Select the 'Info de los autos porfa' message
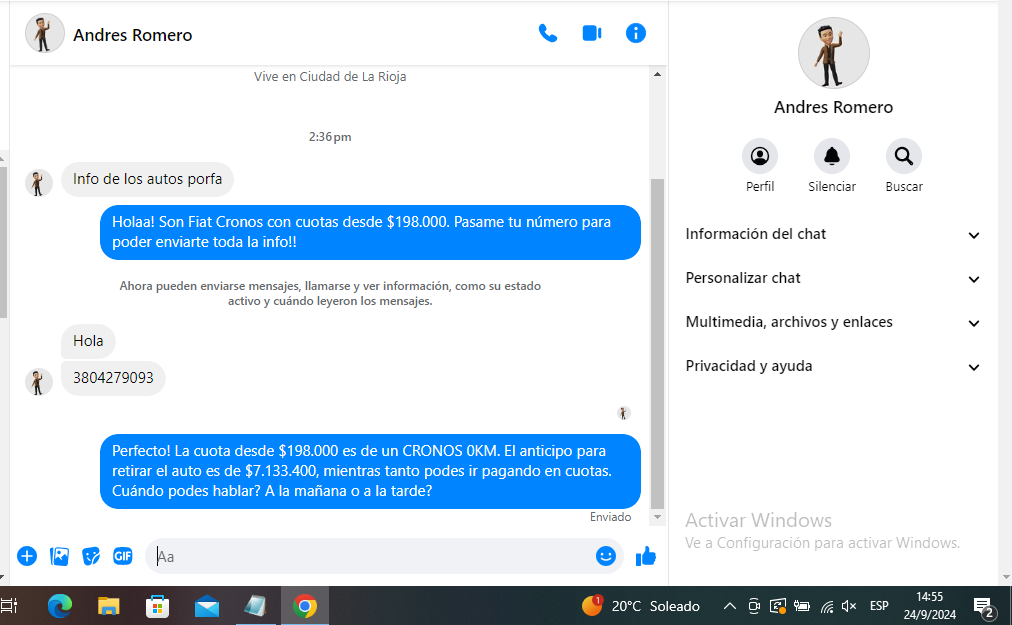Screen dimensions: 1012x625 147,179
